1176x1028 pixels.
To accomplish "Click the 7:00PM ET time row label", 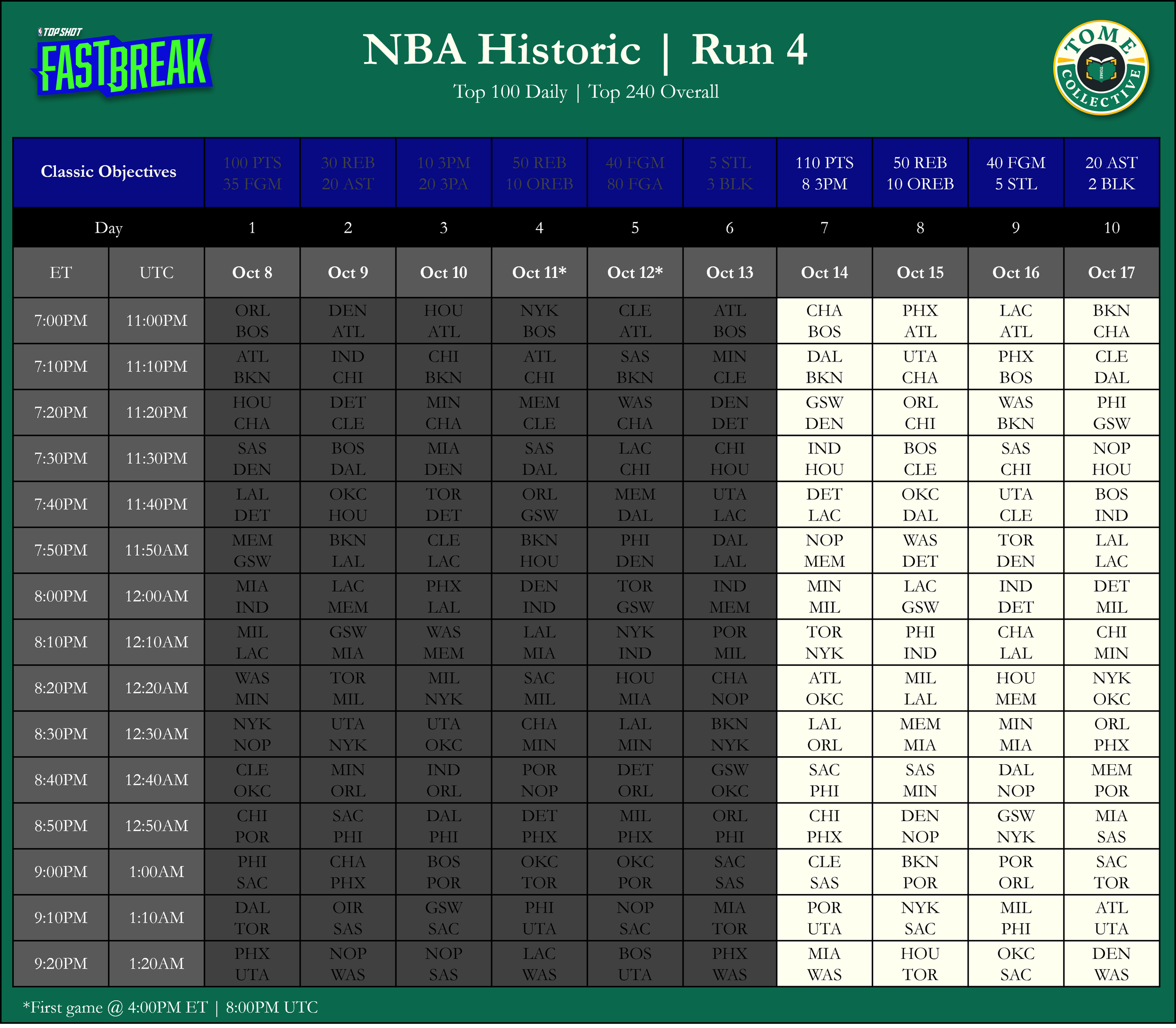I will coord(61,321).
